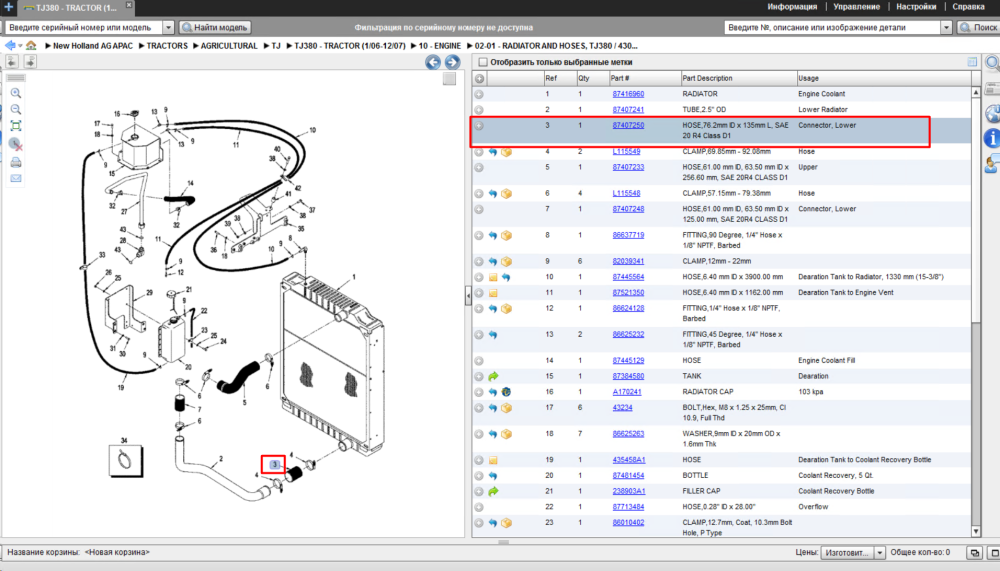
Task: Go to next diagram page arrow
Action: point(452,62)
